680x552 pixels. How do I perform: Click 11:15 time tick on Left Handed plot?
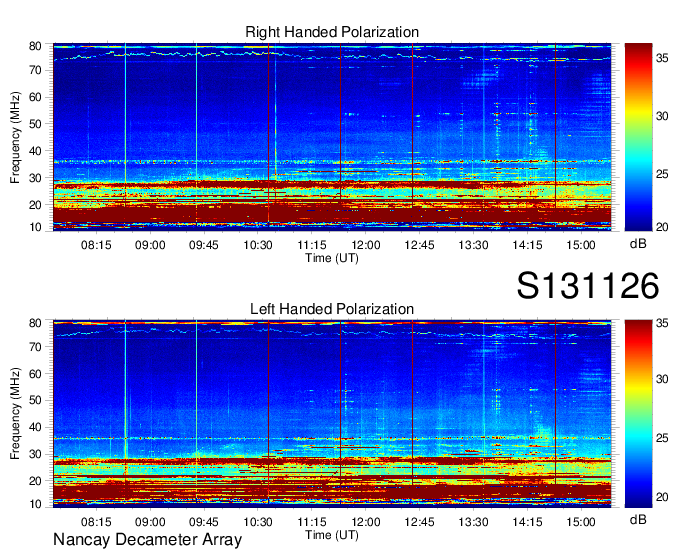312,522
